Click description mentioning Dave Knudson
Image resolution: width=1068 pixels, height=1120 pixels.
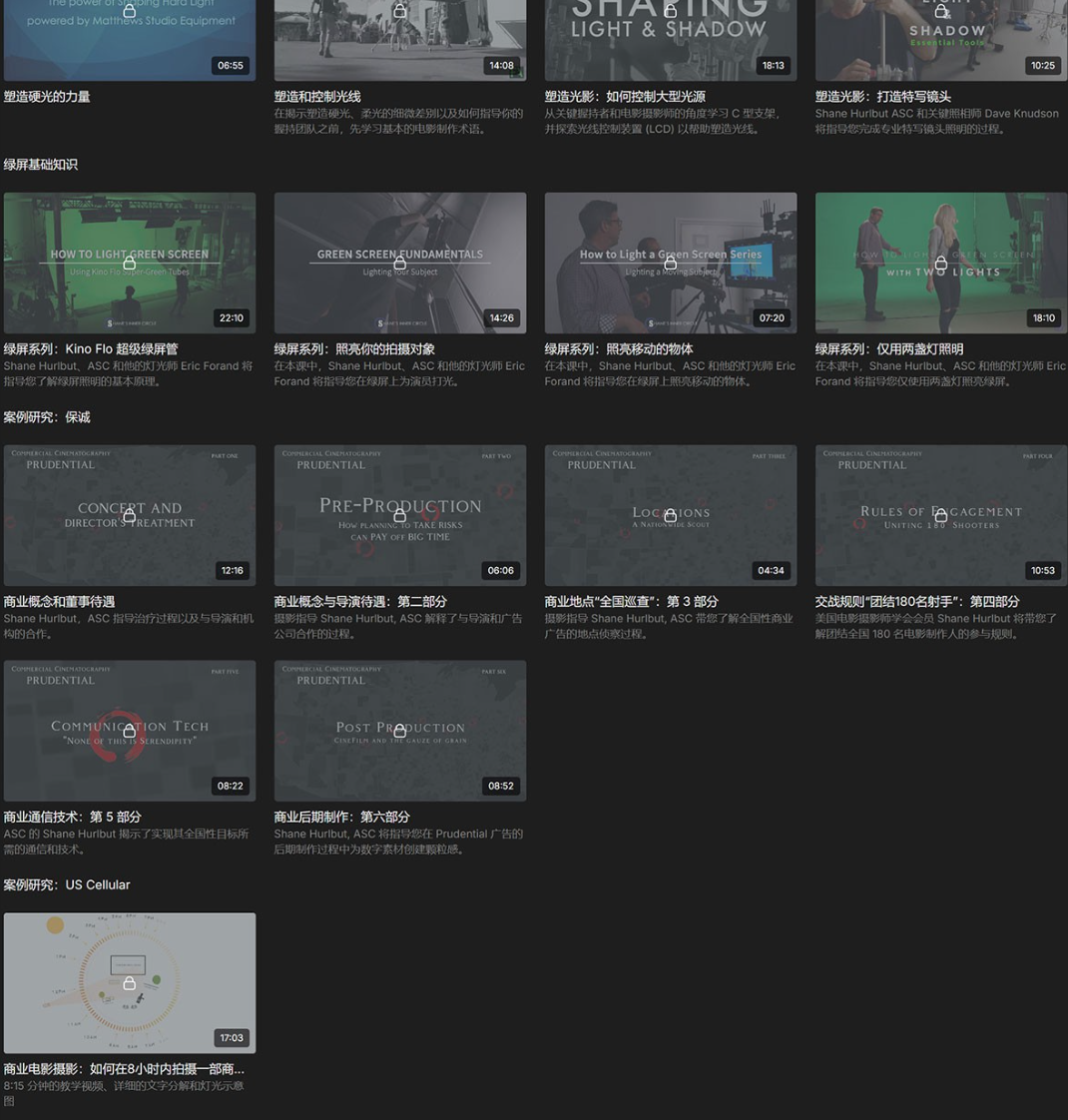click(936, 122)
